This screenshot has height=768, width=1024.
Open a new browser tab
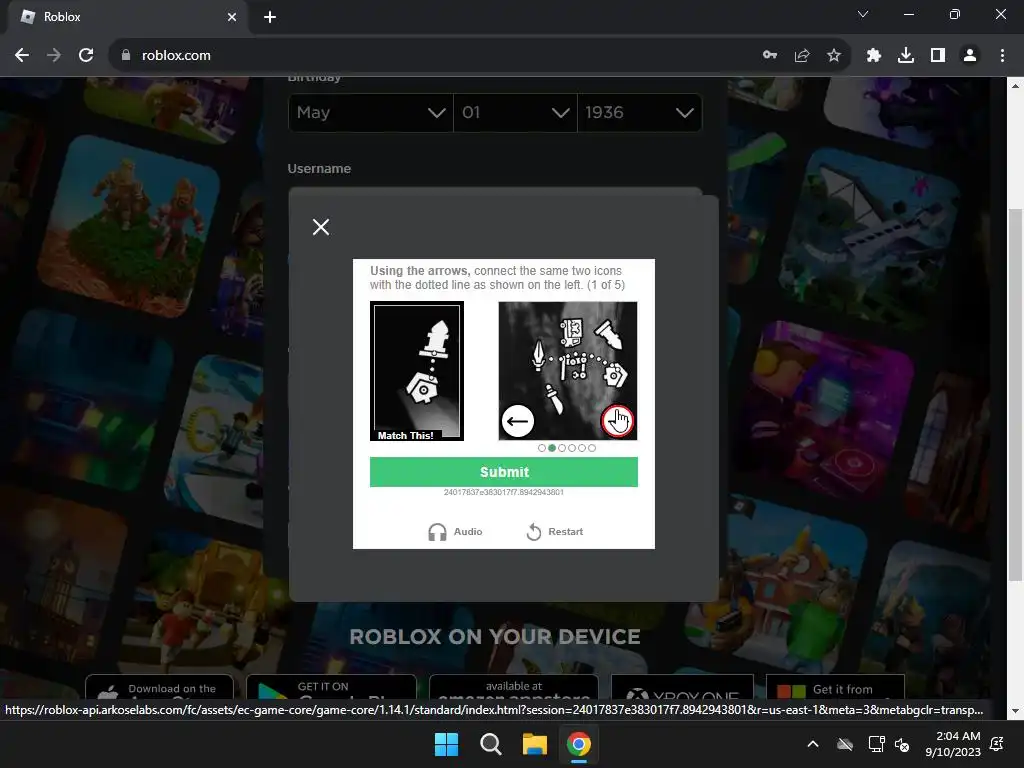pyautogui.click(x=270, y=17)
